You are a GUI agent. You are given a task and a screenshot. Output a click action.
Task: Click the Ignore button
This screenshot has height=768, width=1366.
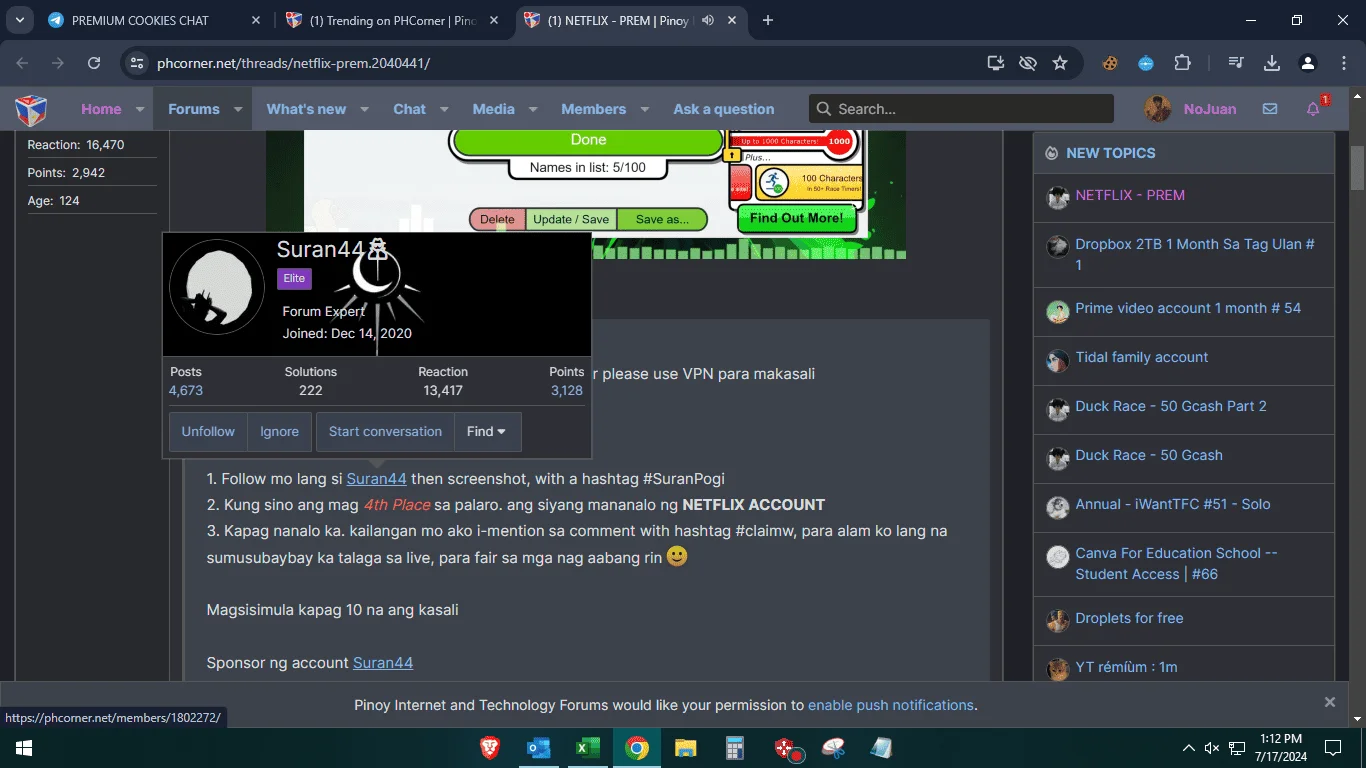click(x=280, y=432)
